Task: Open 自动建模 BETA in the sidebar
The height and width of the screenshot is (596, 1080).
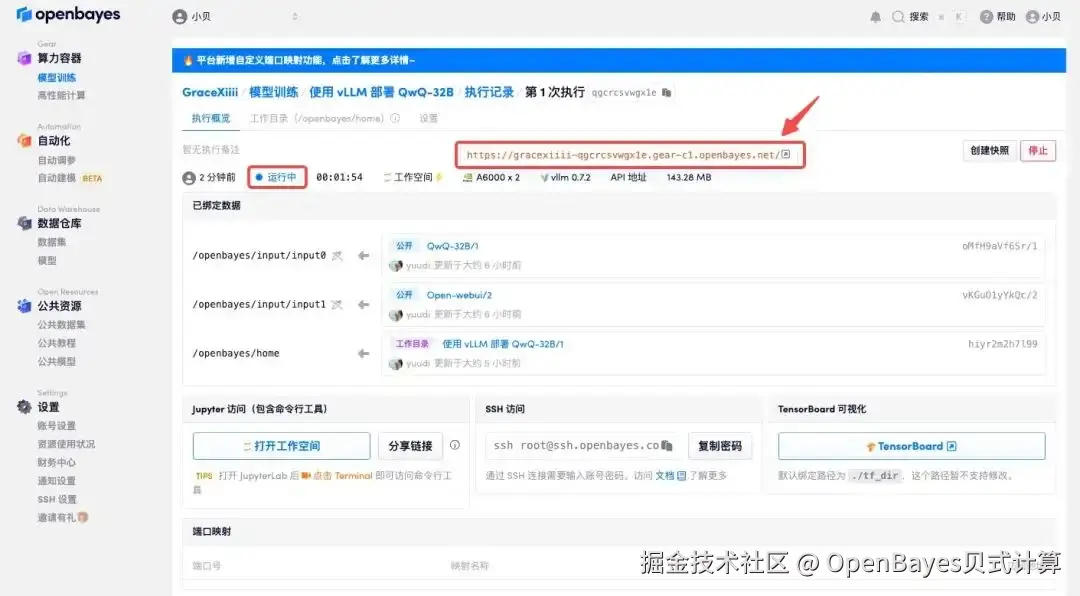Action: (70, 178)
